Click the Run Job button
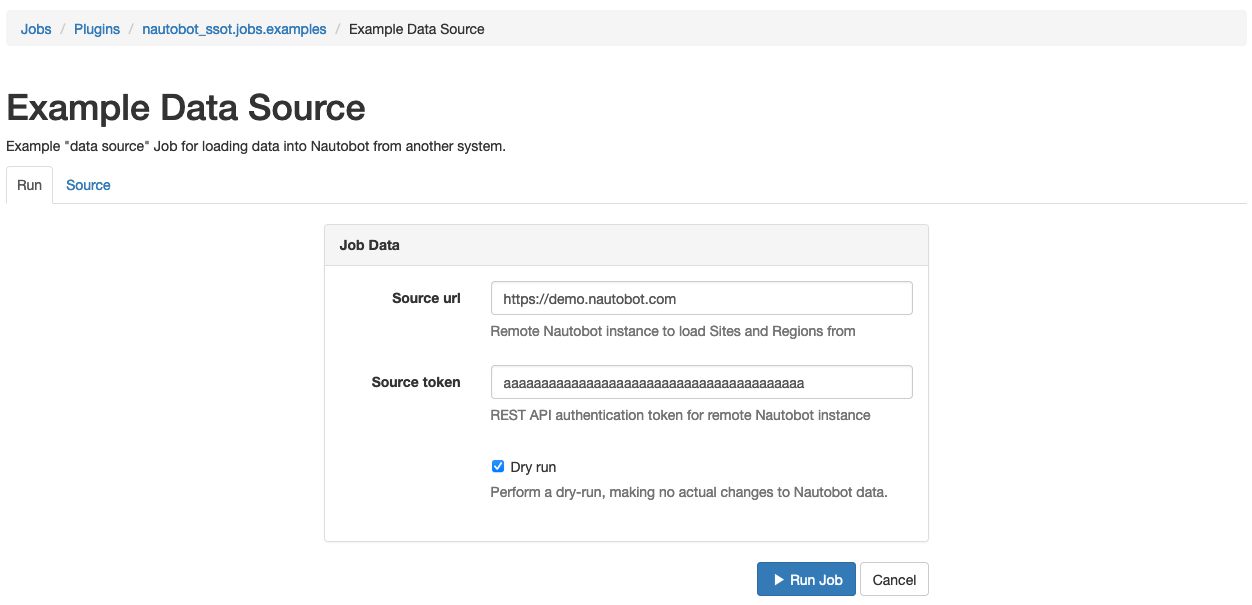 (806, 580)
